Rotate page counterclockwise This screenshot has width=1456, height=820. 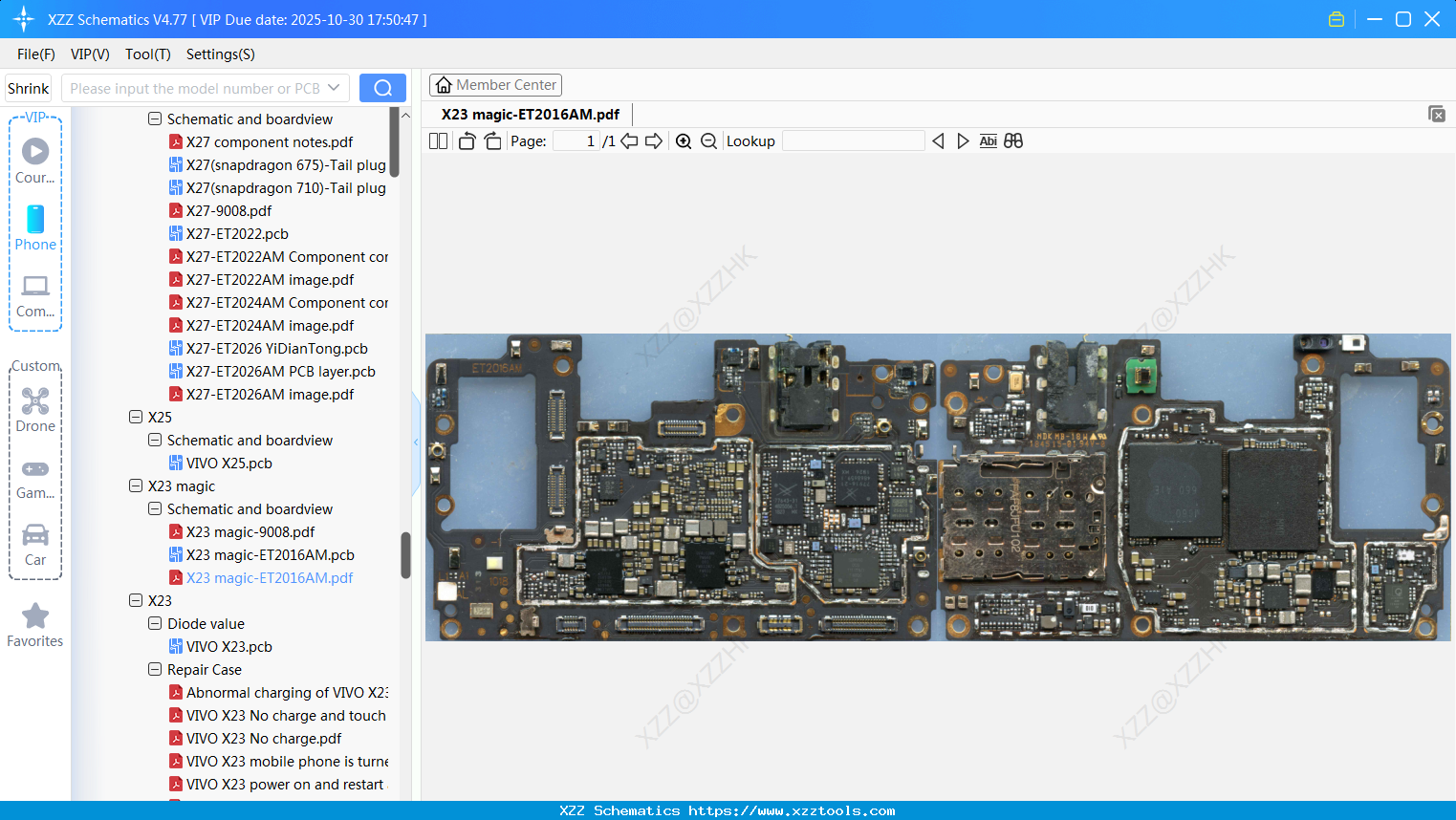coord(467,141)
